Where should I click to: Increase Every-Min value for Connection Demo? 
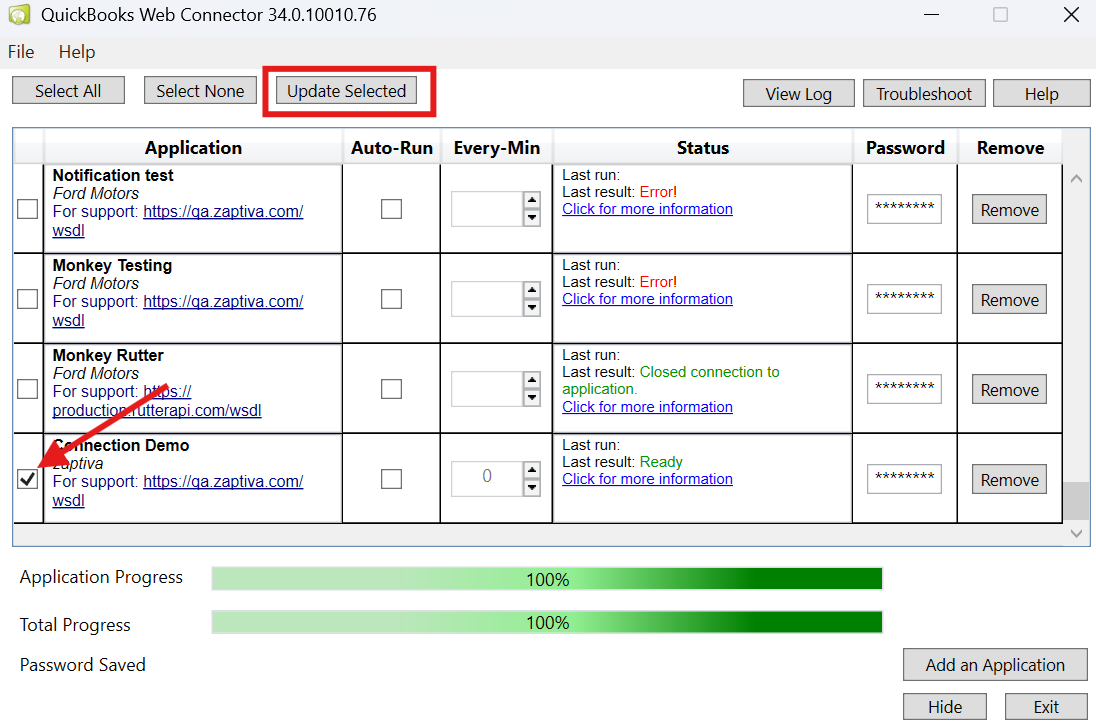[x=532, y=469]
